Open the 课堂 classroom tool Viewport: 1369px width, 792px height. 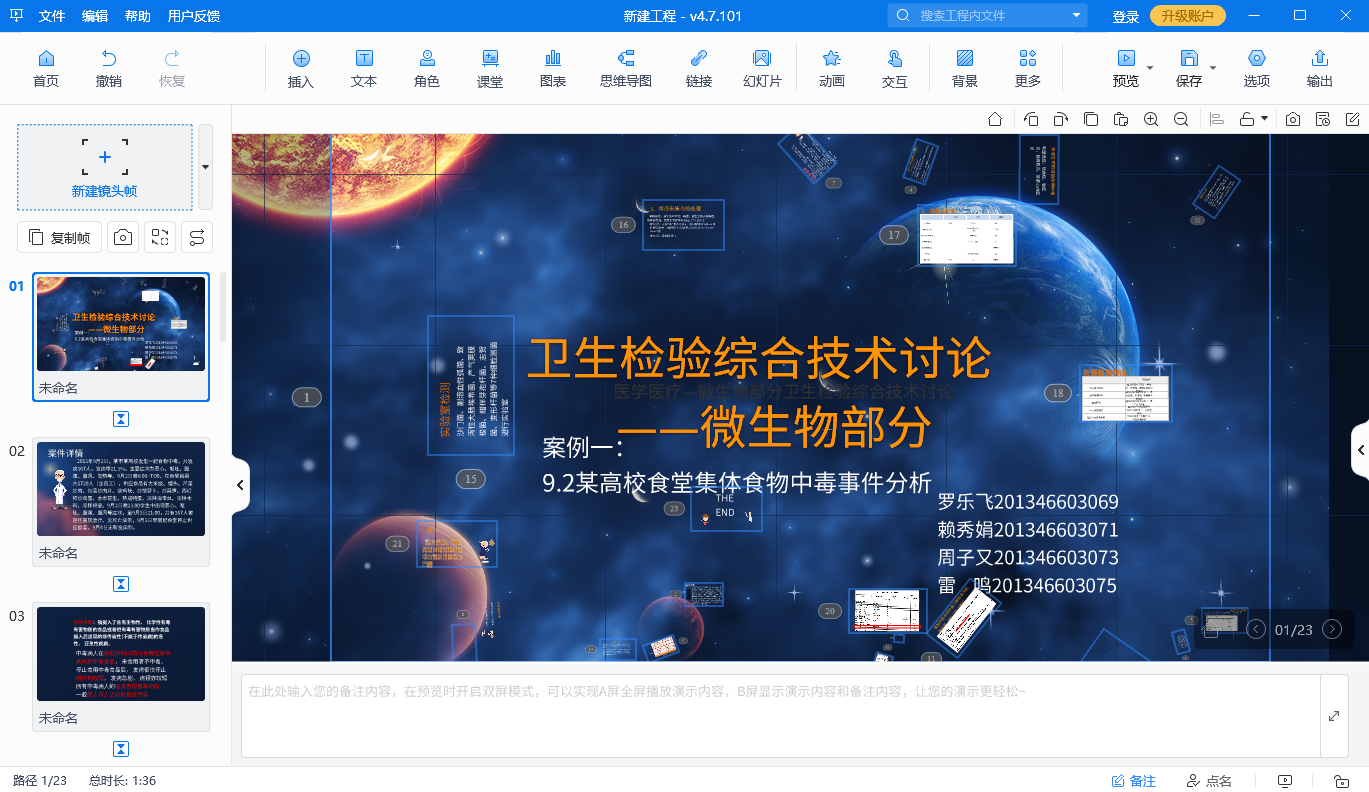point(490,69)
